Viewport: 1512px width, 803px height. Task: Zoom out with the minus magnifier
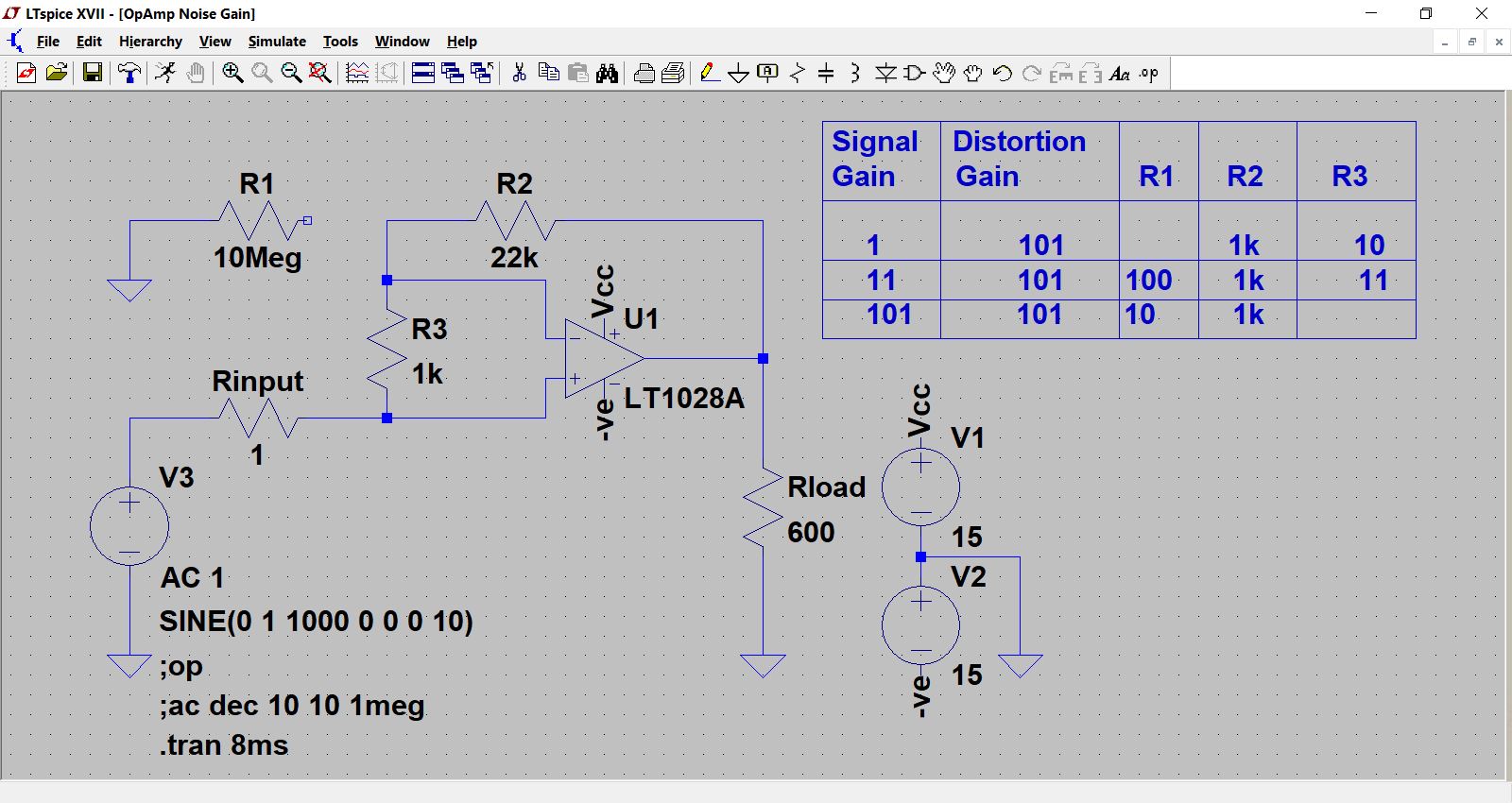(x=291, y=73)
